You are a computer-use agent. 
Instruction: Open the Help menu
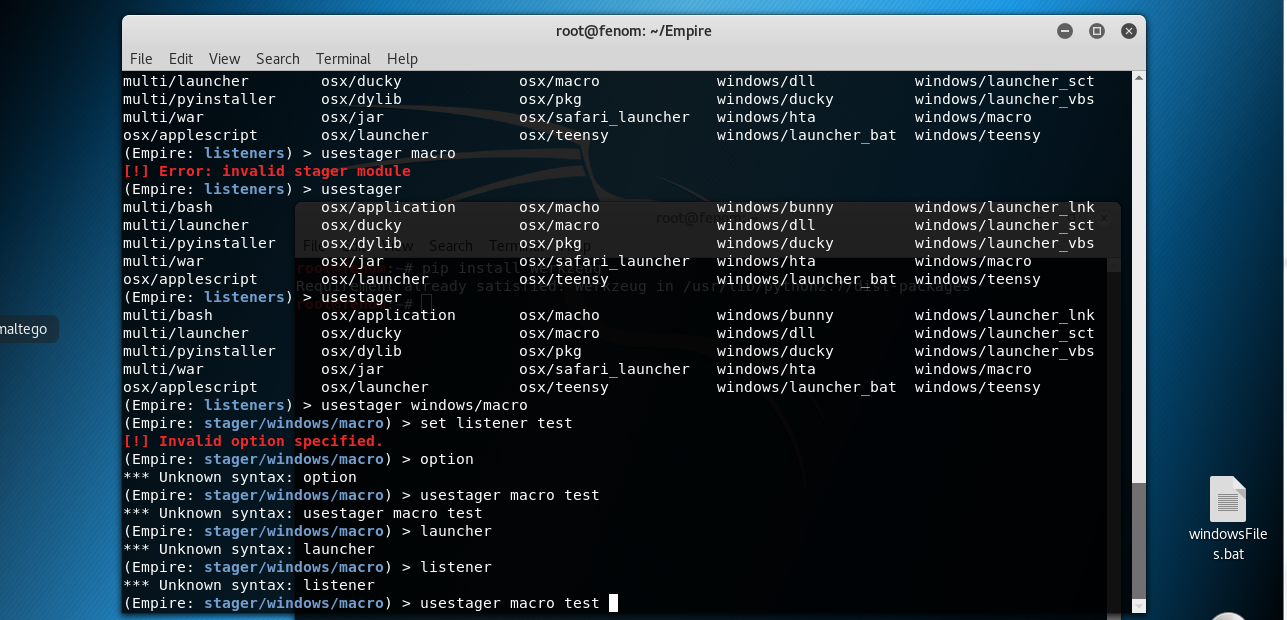point(402,59)
